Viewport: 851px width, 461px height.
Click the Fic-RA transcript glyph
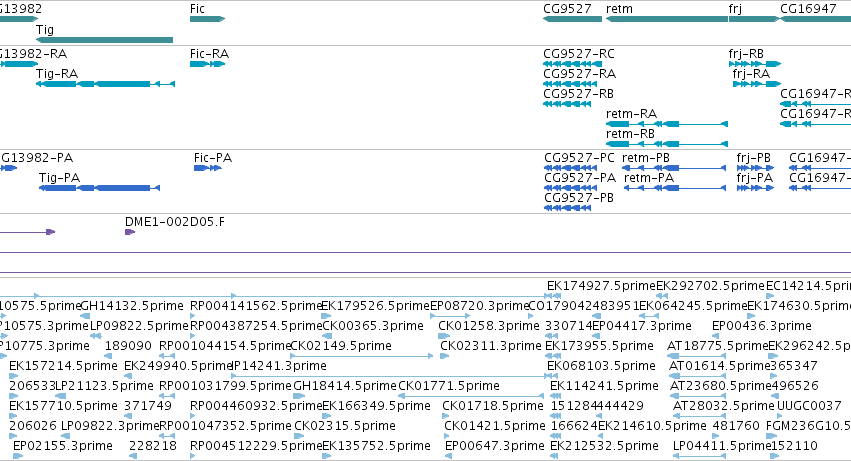coord(207,64)
